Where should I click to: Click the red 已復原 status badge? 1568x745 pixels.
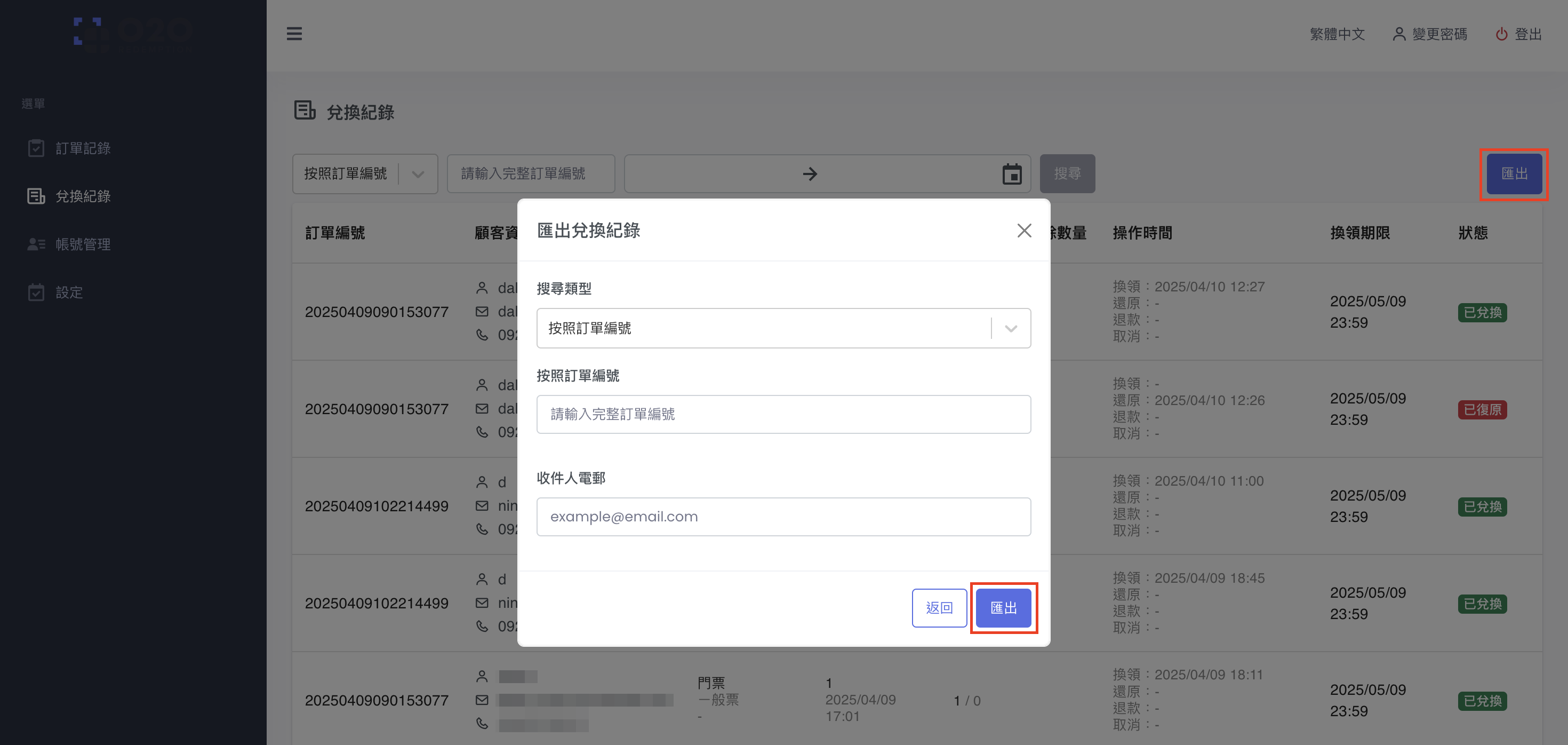pos(1482,409)
